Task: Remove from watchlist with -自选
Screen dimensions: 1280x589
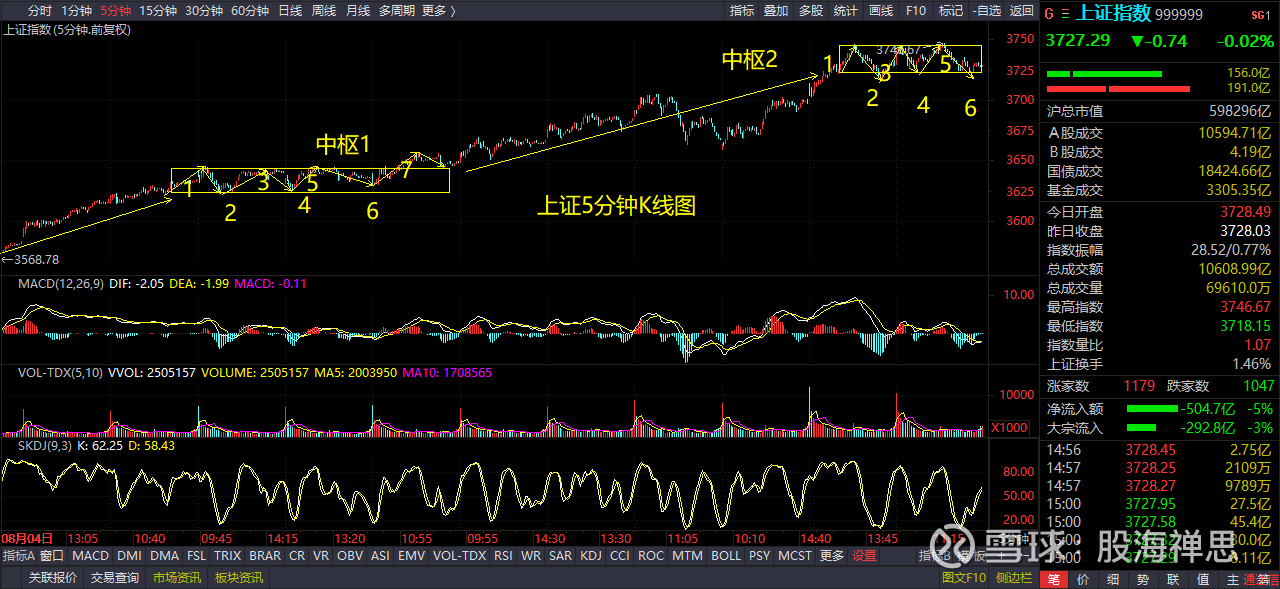Action: click(986, 11)
